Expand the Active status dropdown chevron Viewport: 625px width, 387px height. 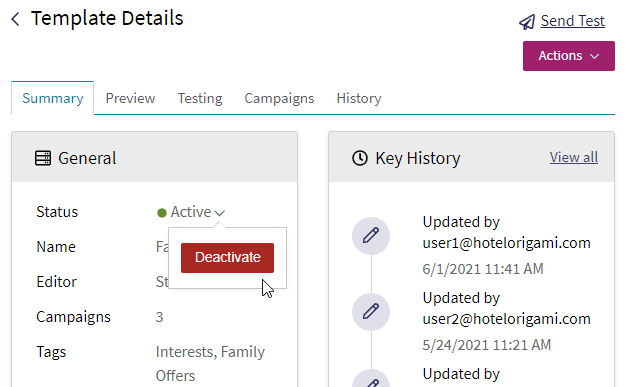tap(220, 213)
